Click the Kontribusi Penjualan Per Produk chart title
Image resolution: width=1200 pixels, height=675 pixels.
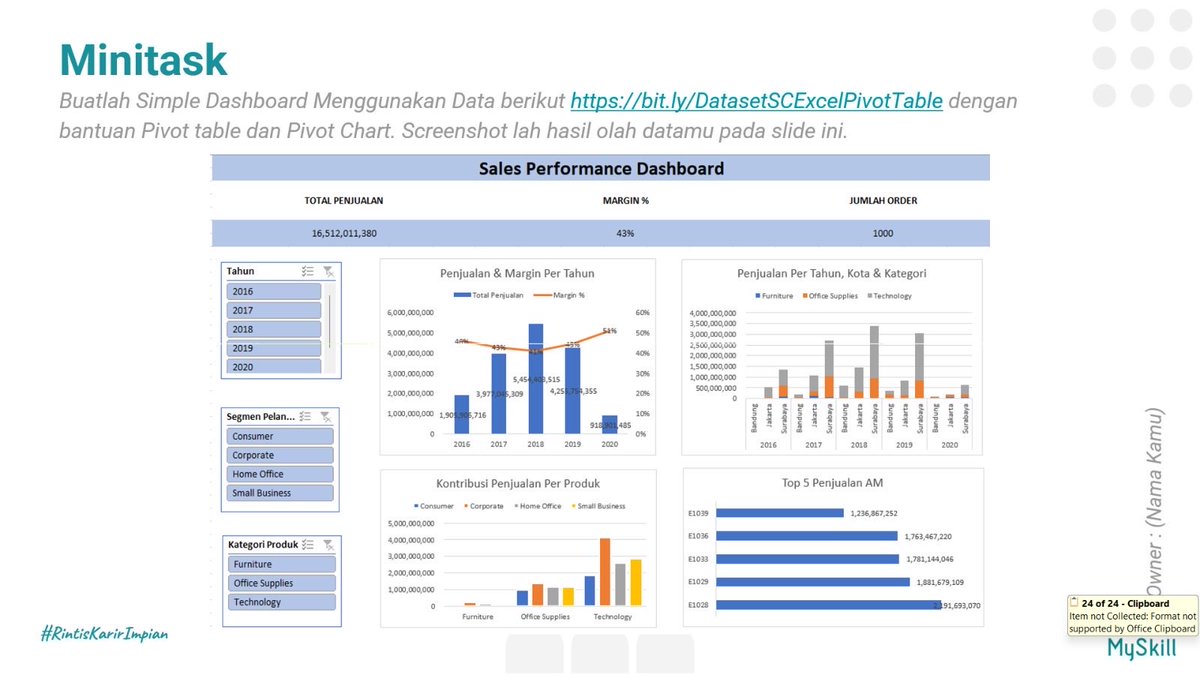click(518, 483)
